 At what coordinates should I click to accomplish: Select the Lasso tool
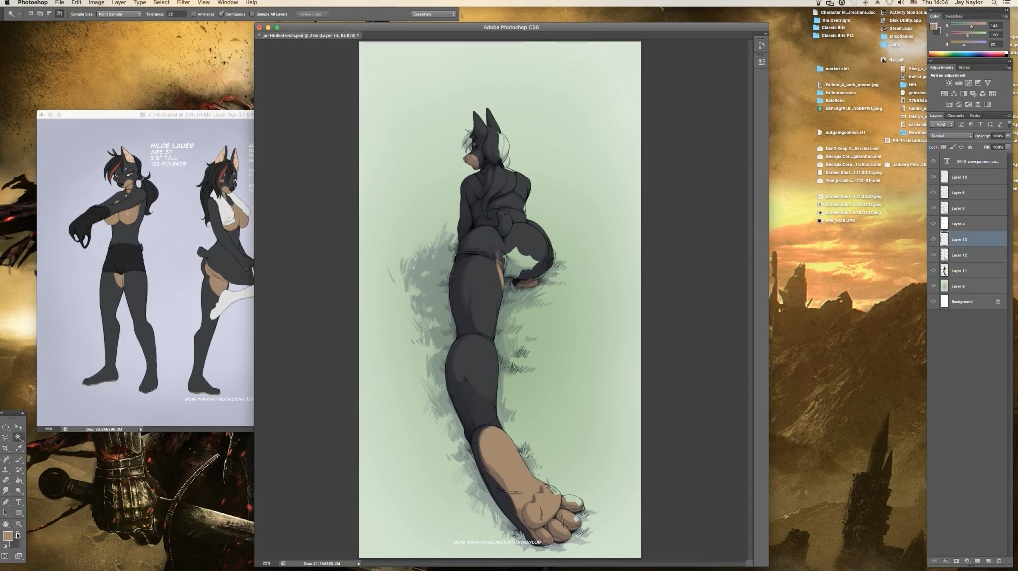point(6,437)
